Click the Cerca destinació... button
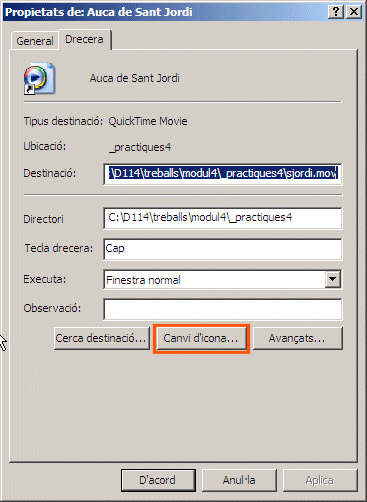367x502 pixels. tap(102, 338)
